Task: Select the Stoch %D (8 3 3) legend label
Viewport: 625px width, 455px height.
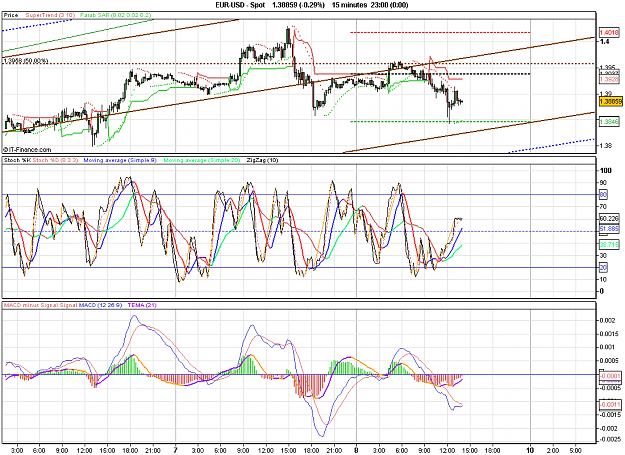Action: pyautogui.click(x=55, y=160)
